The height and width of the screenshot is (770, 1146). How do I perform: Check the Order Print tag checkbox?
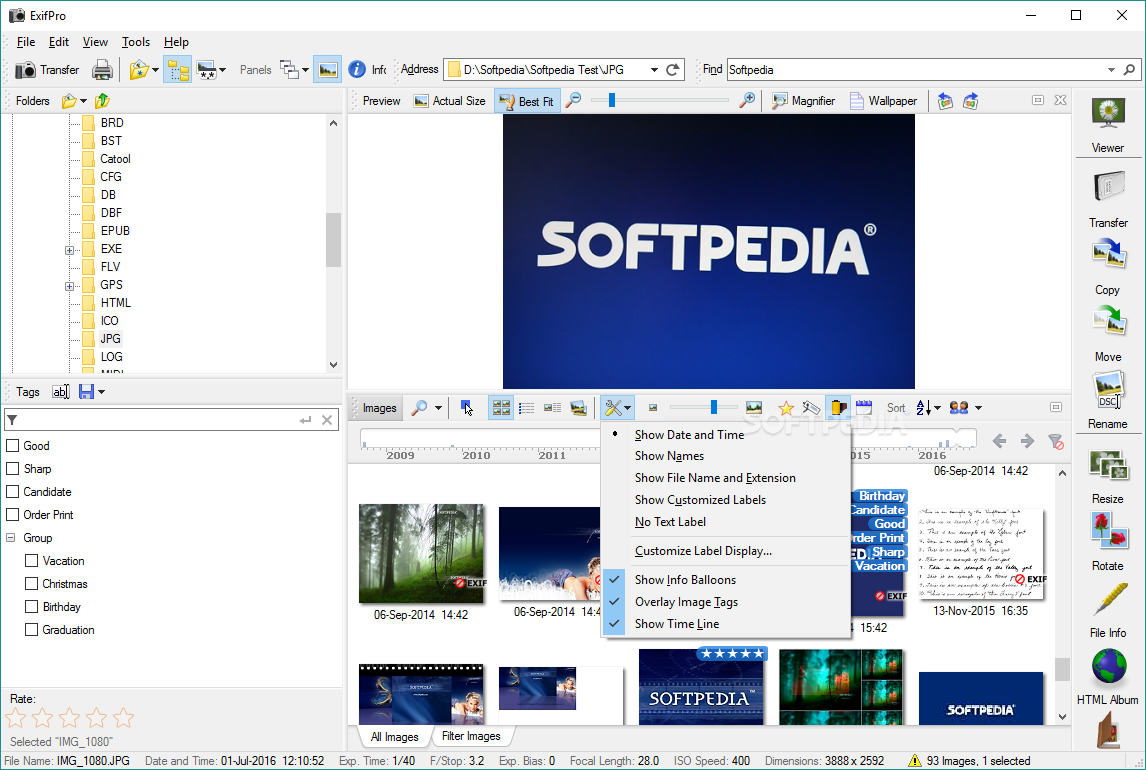pos(12,514)
